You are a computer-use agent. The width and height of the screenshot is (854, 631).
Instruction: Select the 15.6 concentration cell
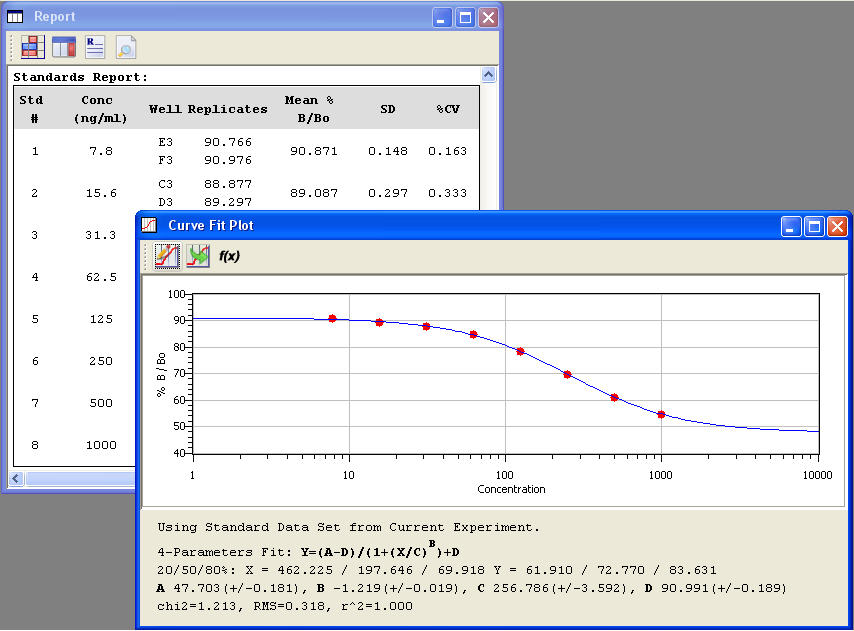(101, 193)
